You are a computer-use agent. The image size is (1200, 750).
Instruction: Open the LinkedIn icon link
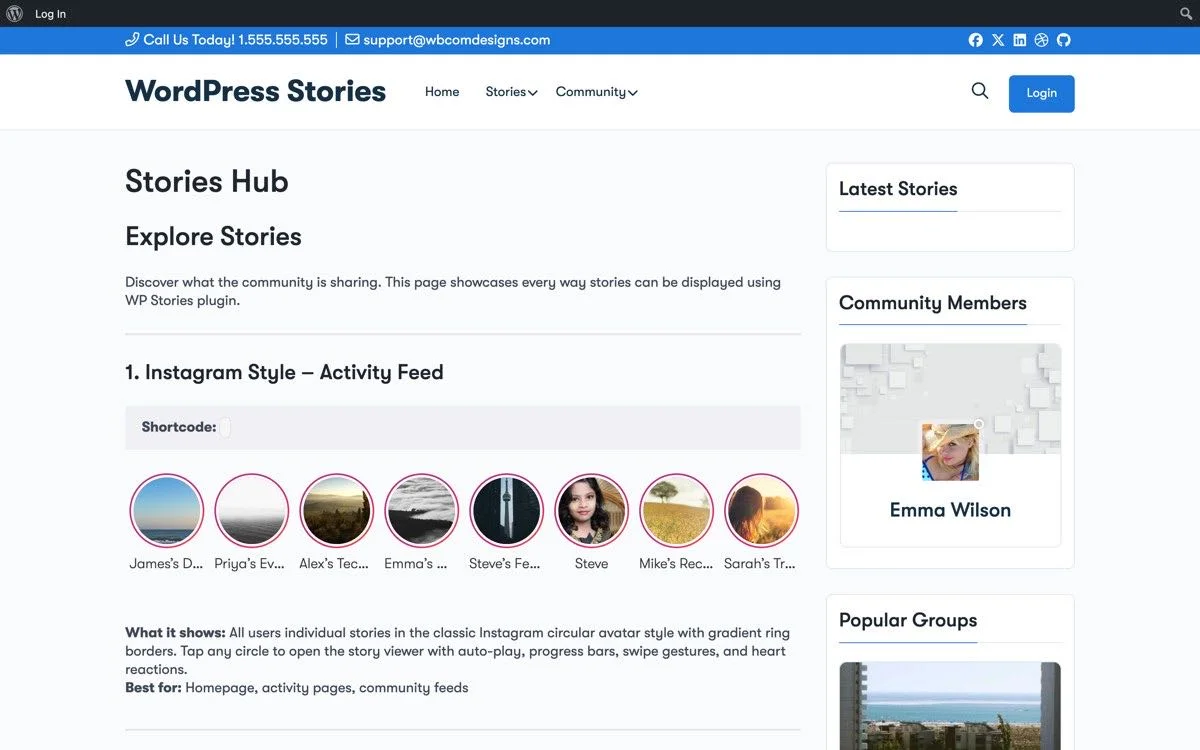pos(1019,40)
